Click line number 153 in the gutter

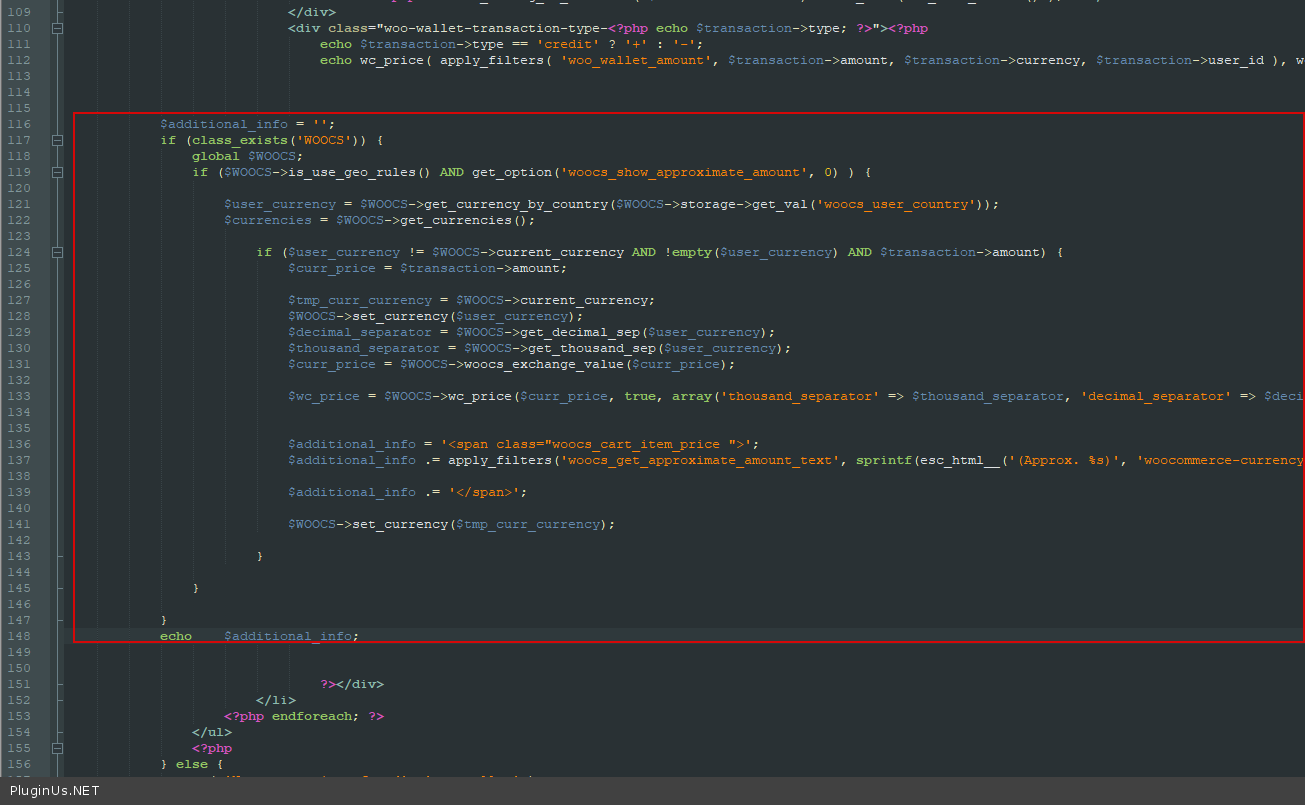point(21,716)
